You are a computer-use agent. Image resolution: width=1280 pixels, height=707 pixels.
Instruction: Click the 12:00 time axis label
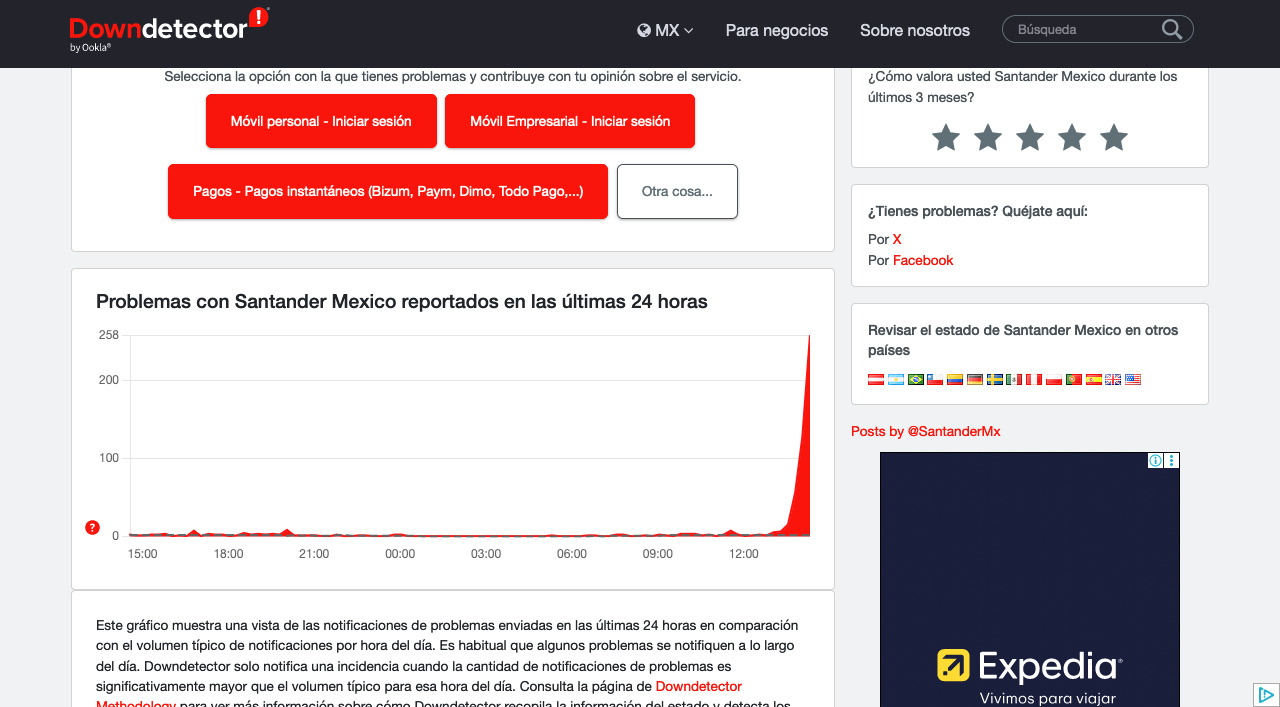pyautogui.click(x=744, y=554)
